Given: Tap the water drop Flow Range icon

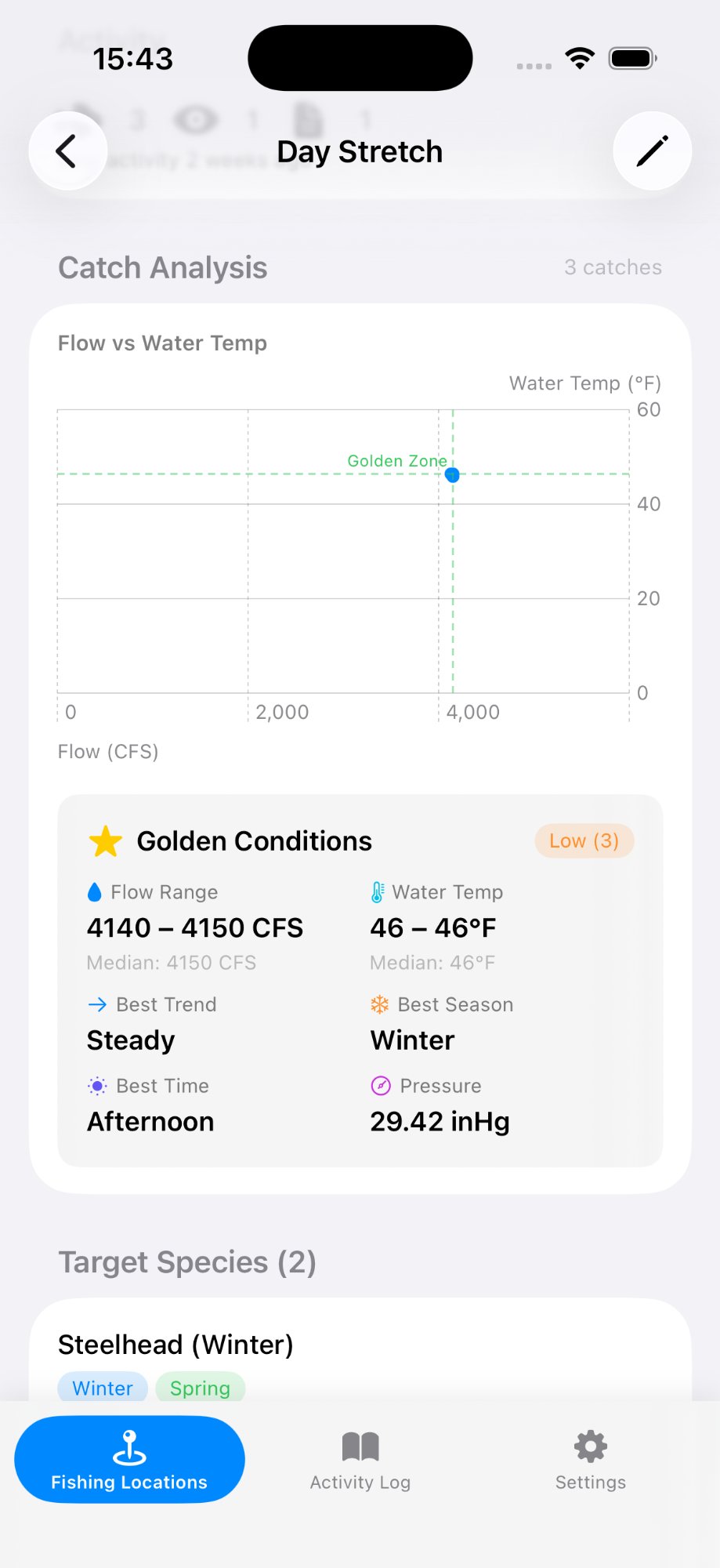Looking at the screenshot, I should click(x=95, y=892).
